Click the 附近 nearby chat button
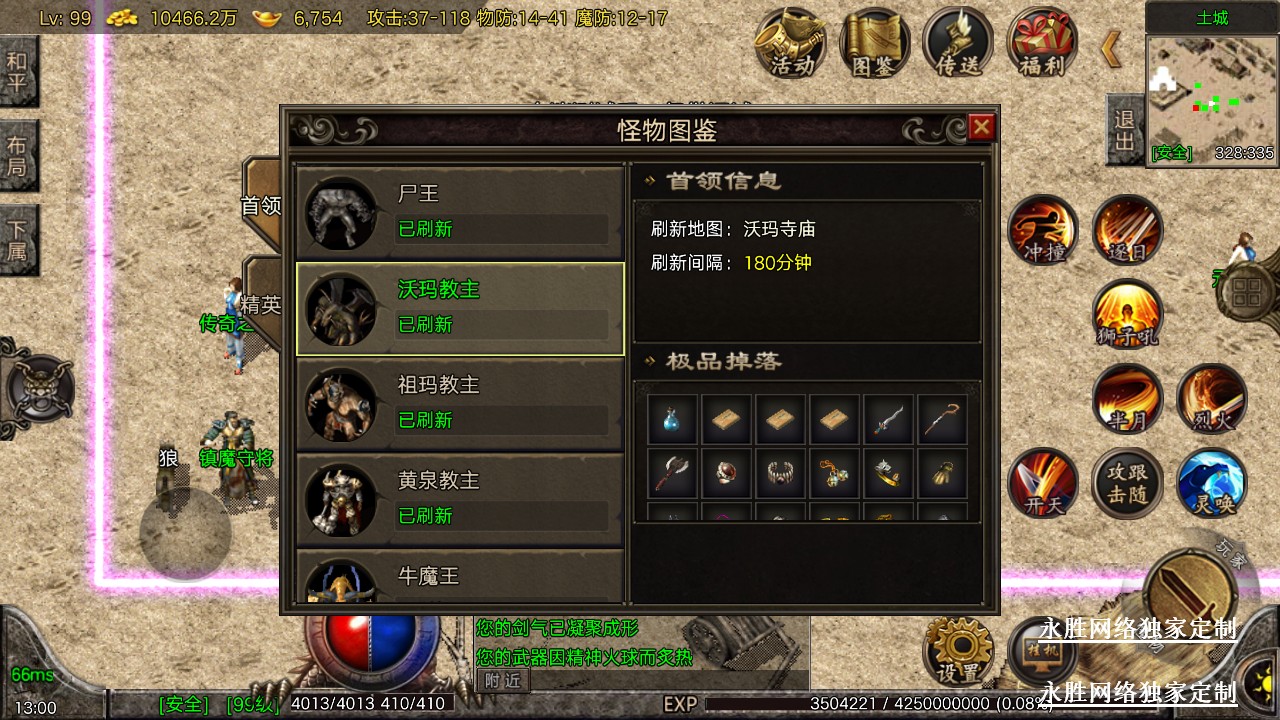1280x720 pixels. coord(503,681)
